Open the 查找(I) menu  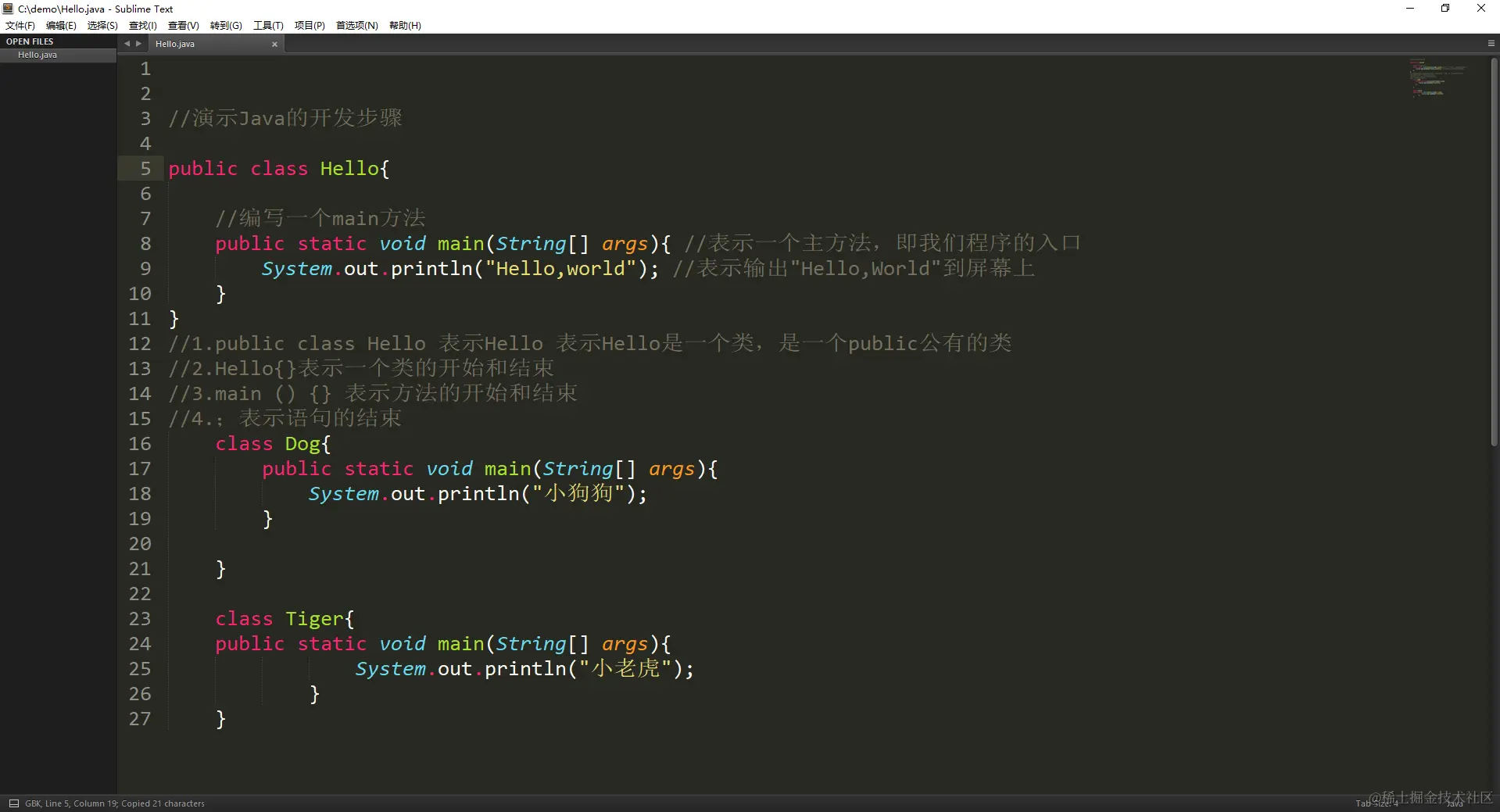[143, 26]
